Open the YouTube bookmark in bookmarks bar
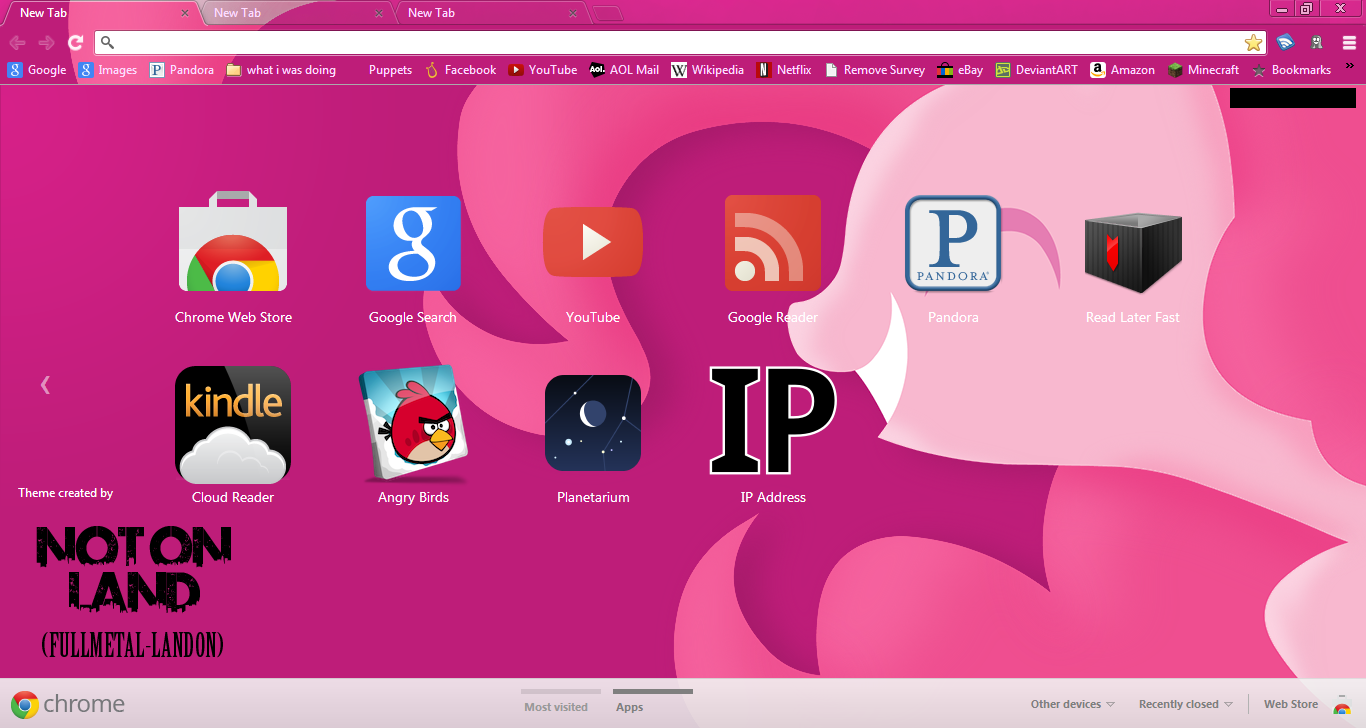 [542, 70]
